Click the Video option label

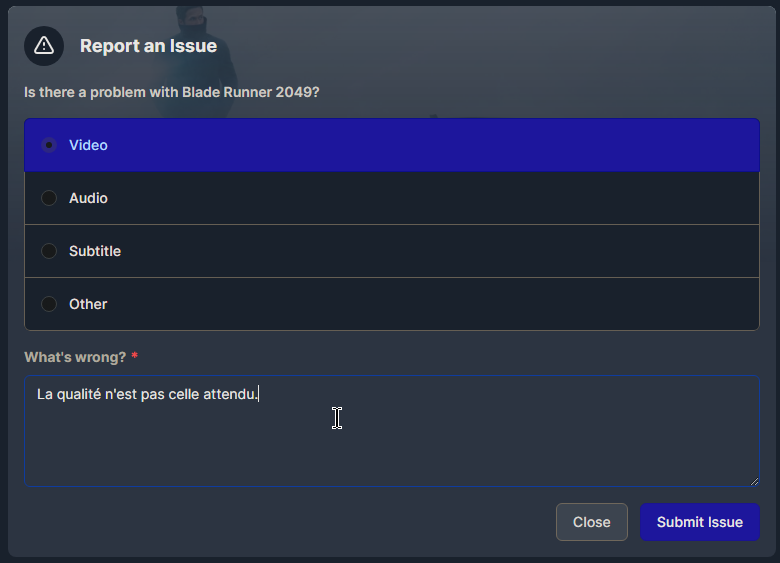pos(88,145)
